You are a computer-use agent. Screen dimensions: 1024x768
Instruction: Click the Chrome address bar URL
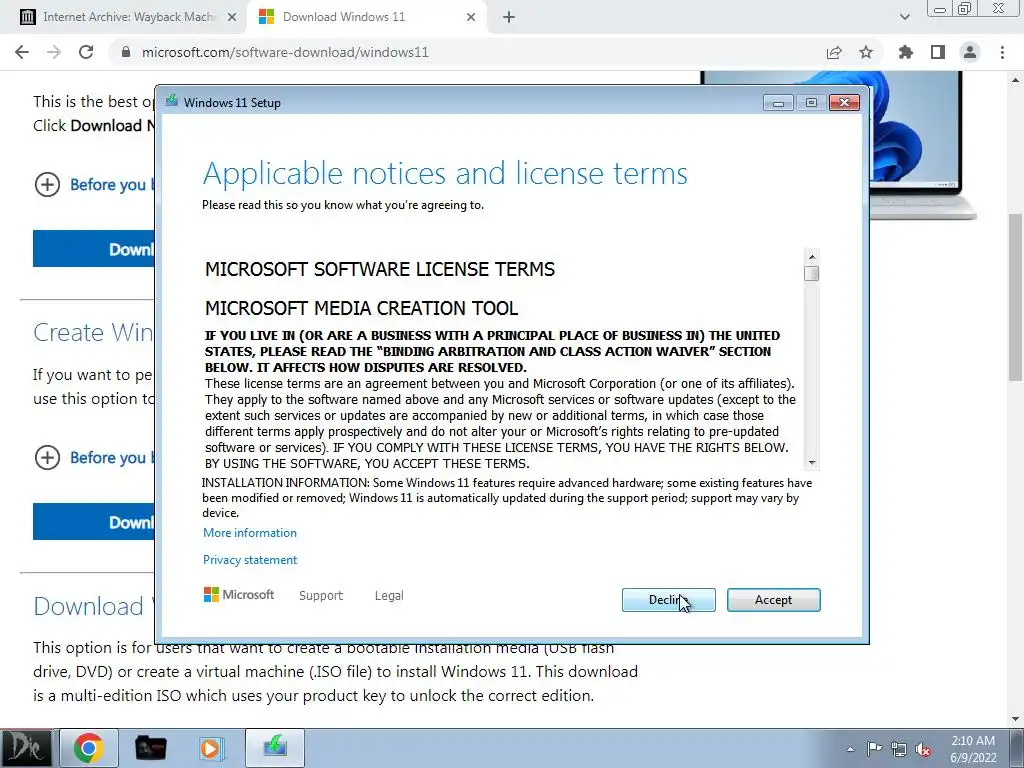285,52
